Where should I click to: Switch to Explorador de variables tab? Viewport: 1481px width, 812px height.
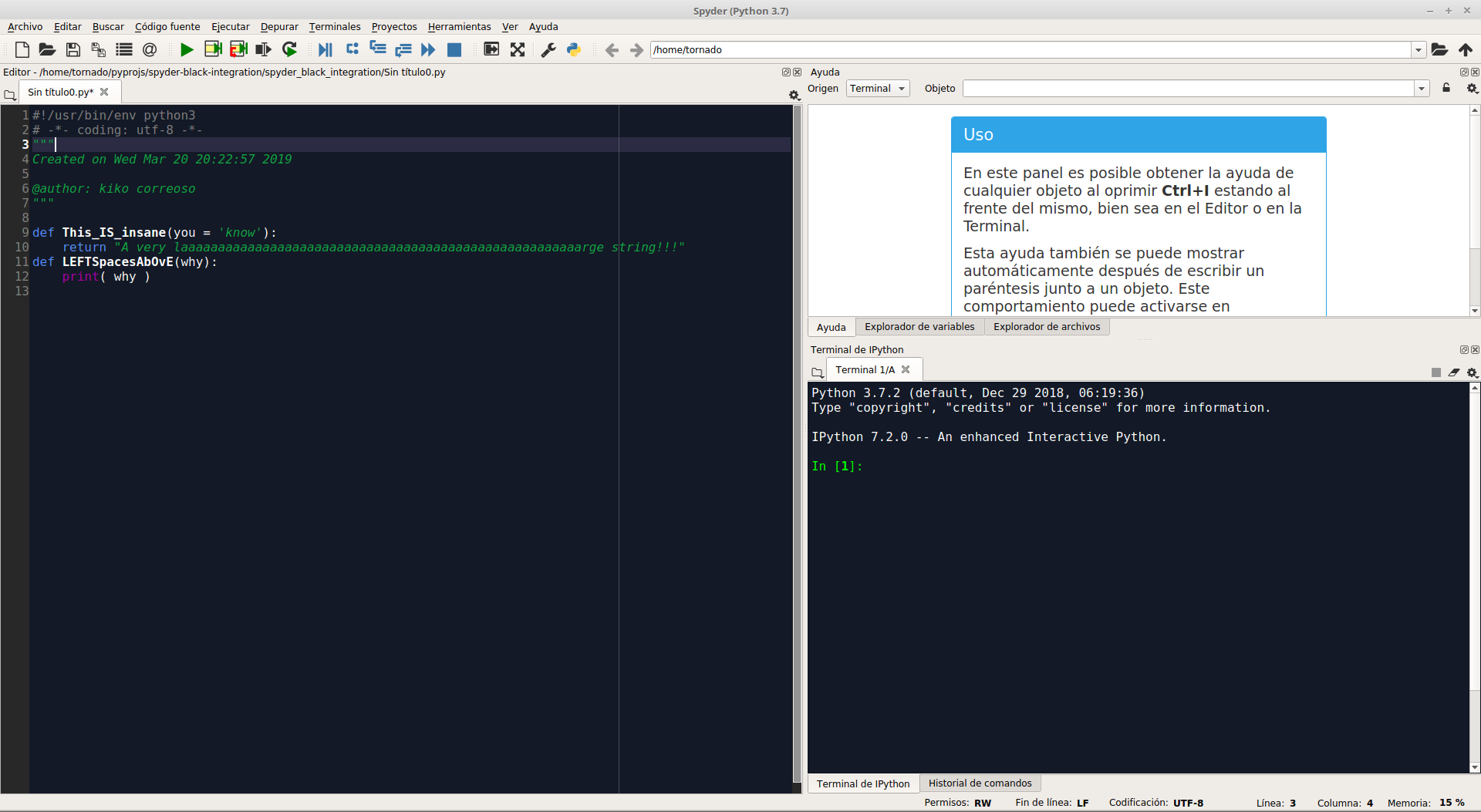[x=919, y=327]
